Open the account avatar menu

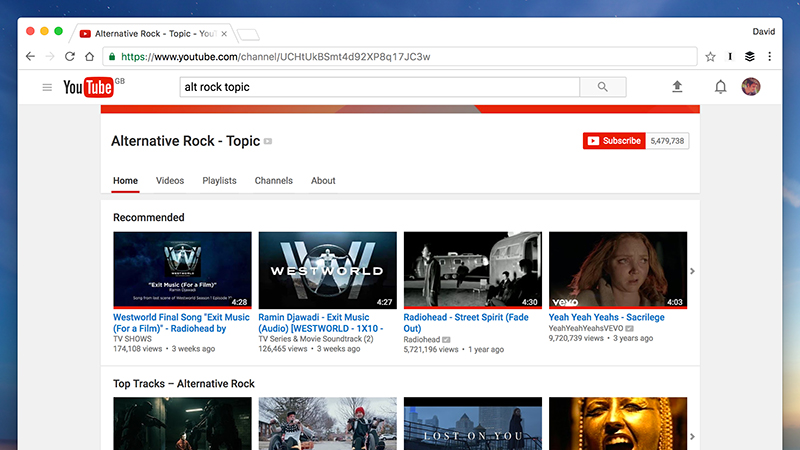(x=751, y=87)
